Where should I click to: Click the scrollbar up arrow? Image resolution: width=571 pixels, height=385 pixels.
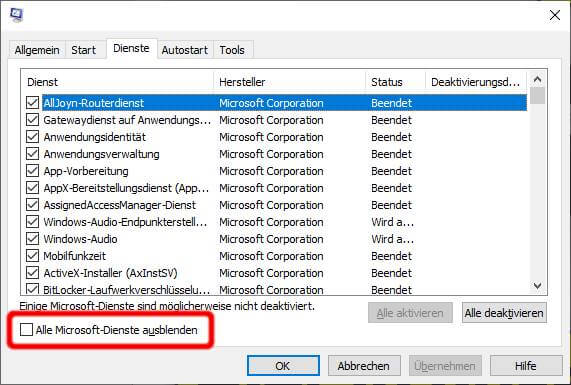coord(537,79)
